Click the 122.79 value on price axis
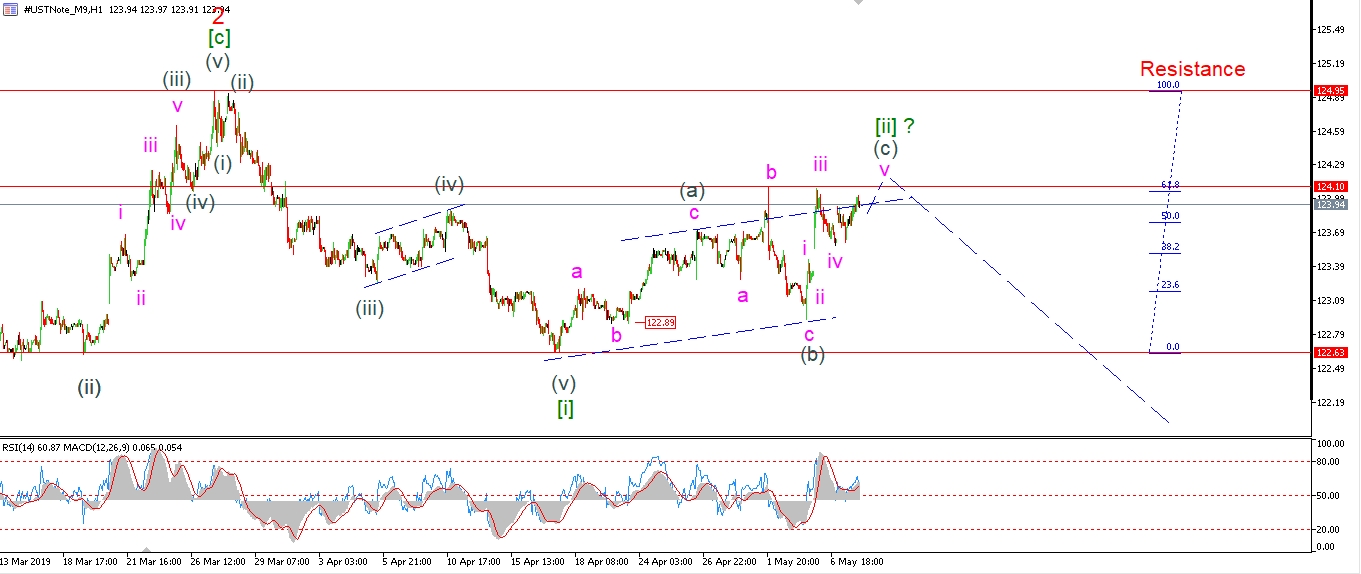Screen dimensions: 1361x574 pyautogui.click(x=1332, y=334)
